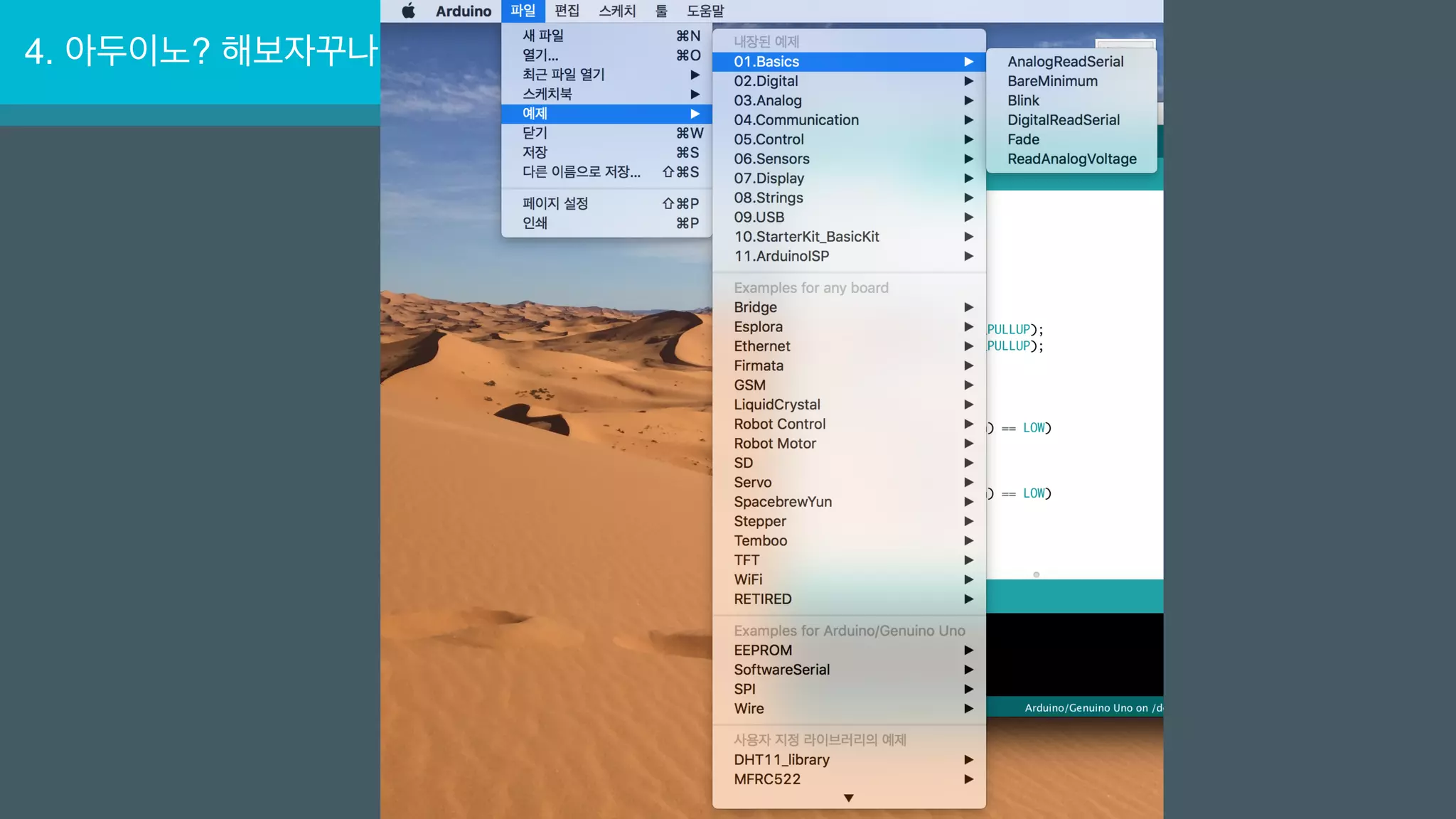
Task: Select the Fade example
Action: pyautogui.click(x=1023, y=139)
